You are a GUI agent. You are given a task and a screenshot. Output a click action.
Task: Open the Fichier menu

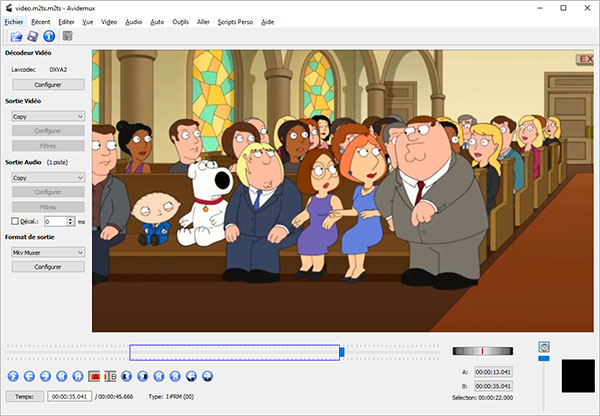[x=14, y=22]
